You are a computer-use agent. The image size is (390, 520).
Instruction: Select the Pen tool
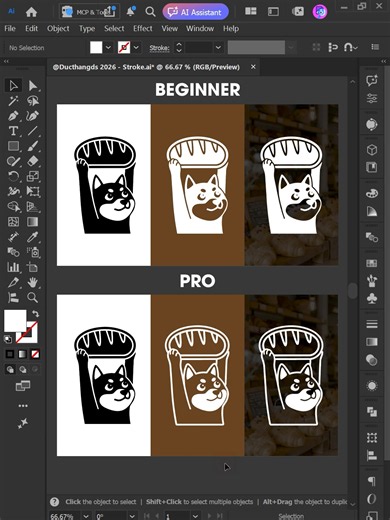pyautogui.click(x=13, y=116)
